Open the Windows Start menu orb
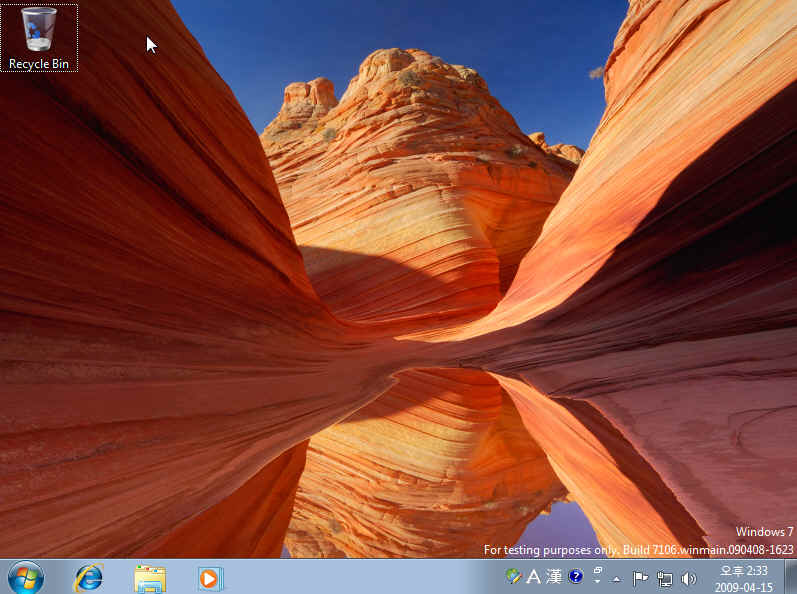The image size is (797, 594). (26, 578)
